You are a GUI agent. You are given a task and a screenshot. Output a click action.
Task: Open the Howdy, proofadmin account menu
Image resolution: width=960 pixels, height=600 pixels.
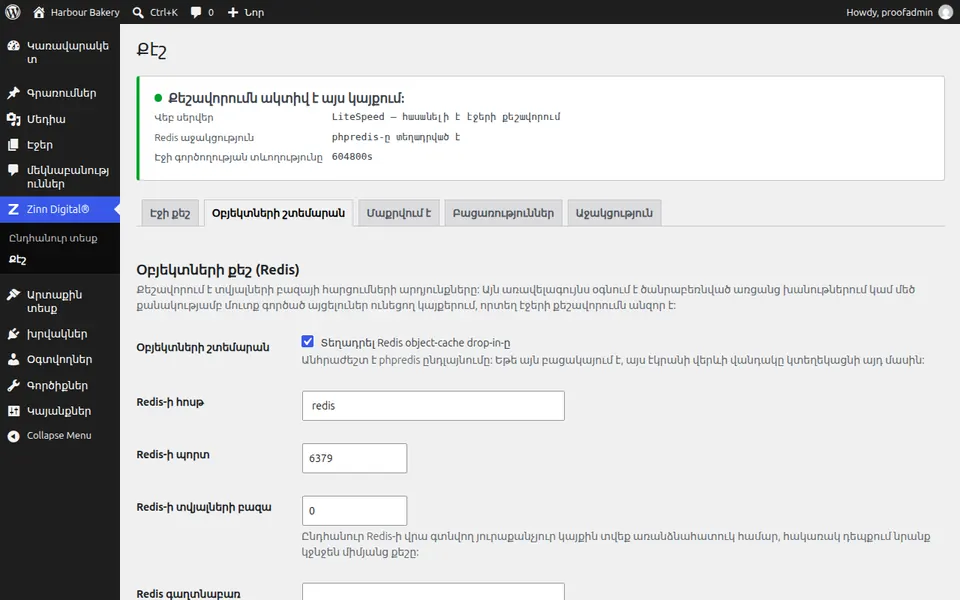(899, 12)
